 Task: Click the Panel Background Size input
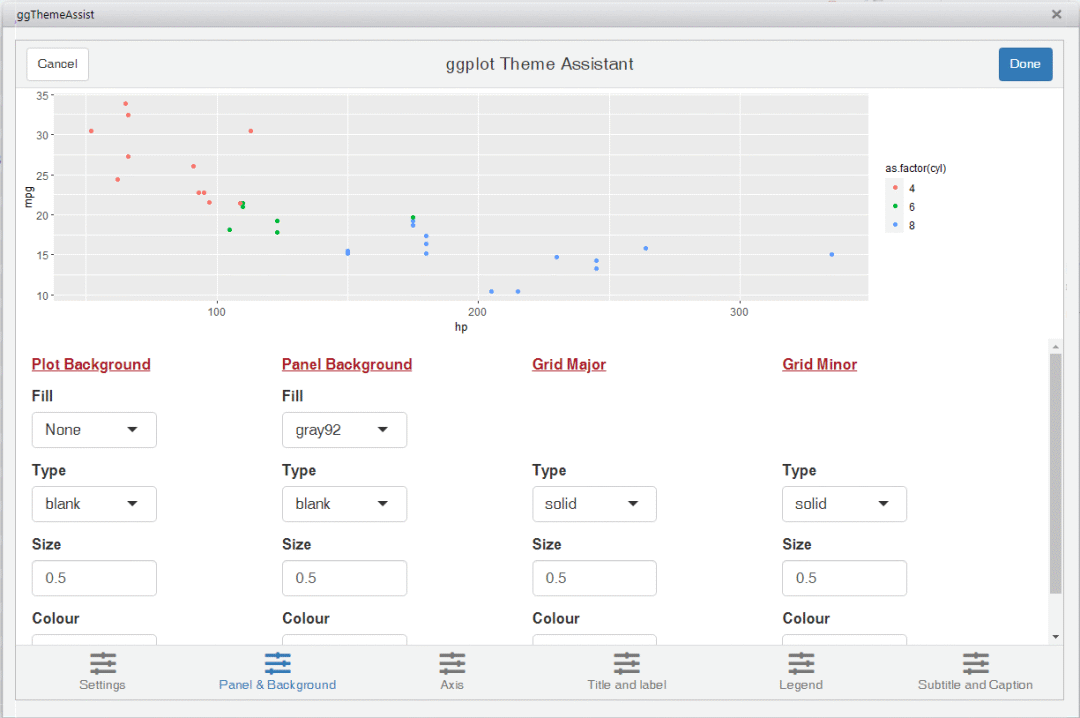(x=344, y=578)
